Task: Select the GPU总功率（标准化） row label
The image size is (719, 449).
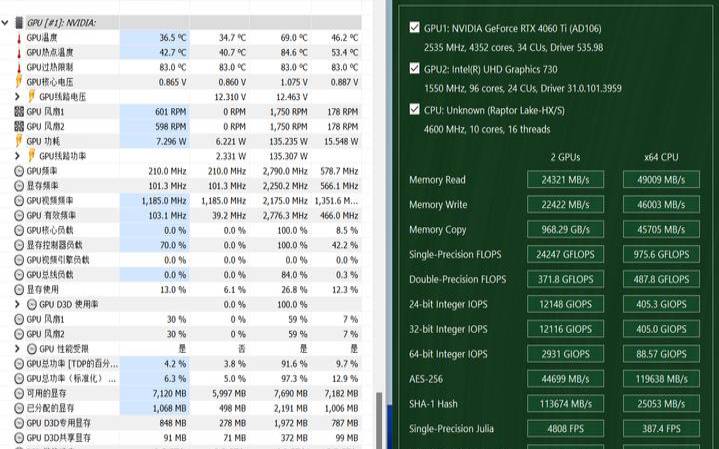Action: (72, 379)
